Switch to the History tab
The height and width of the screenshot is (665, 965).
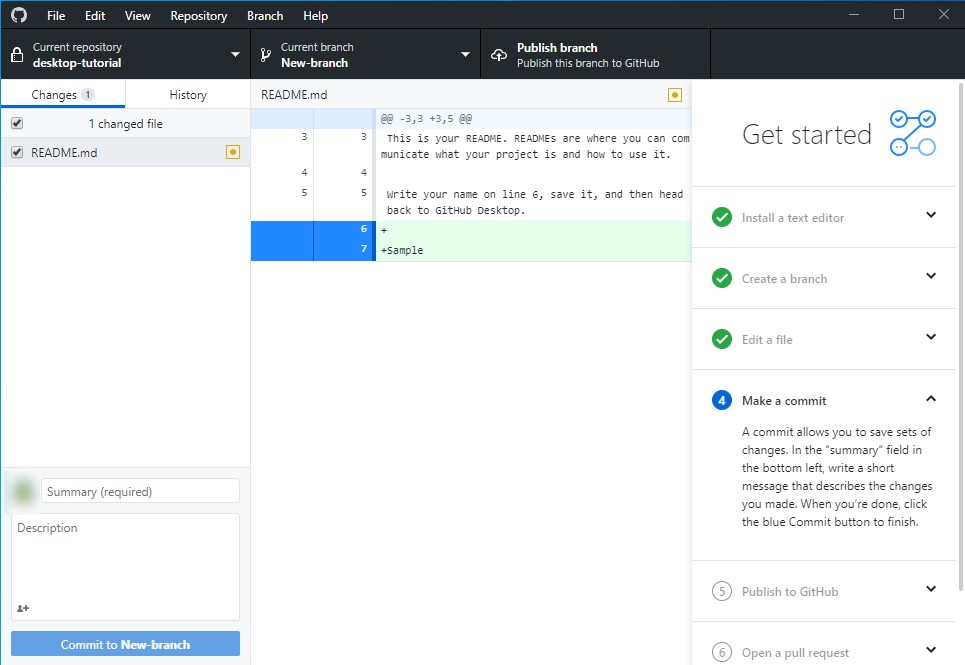[x=187, y=94]
